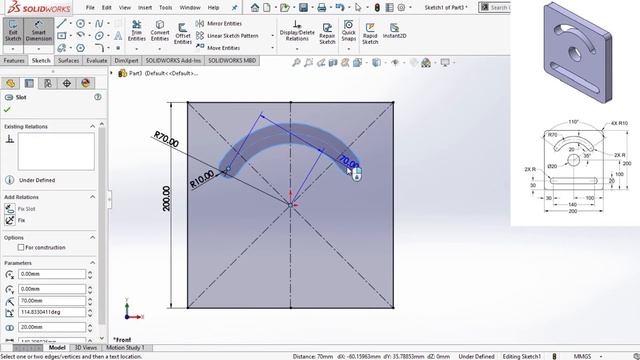Click the Zoom to Fit icon
640x360 pixels.
296,62
